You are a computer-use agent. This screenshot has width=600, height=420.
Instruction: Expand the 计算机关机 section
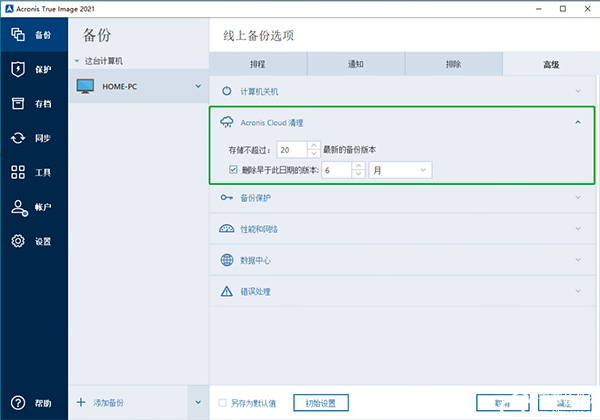(400, 90)
